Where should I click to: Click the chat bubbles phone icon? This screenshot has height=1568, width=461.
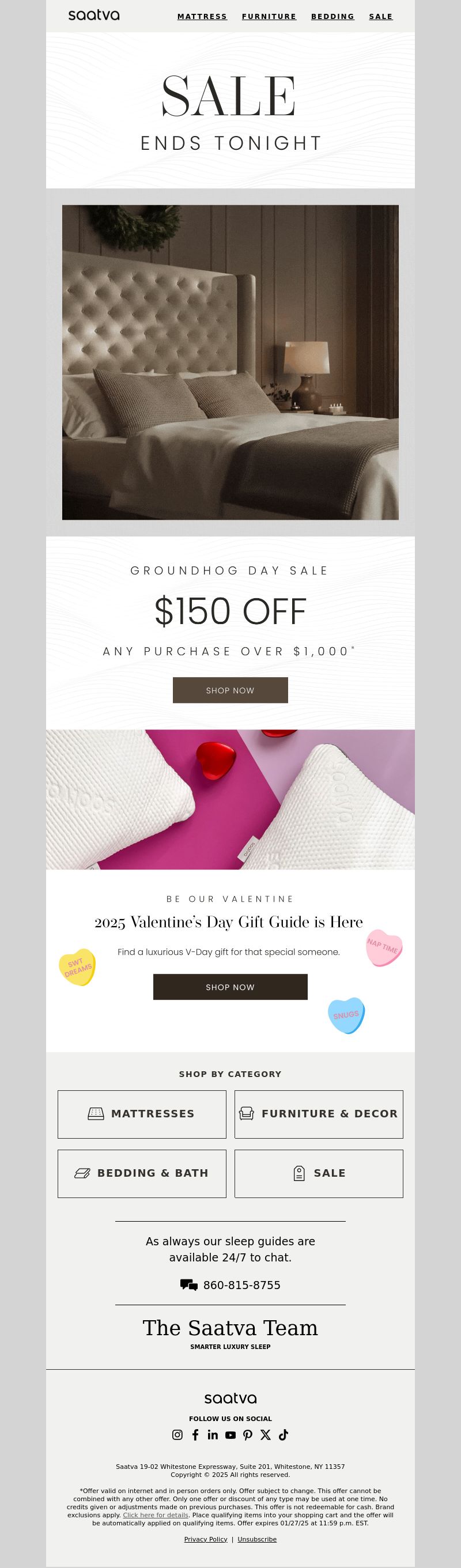(x=189, y=1285)
